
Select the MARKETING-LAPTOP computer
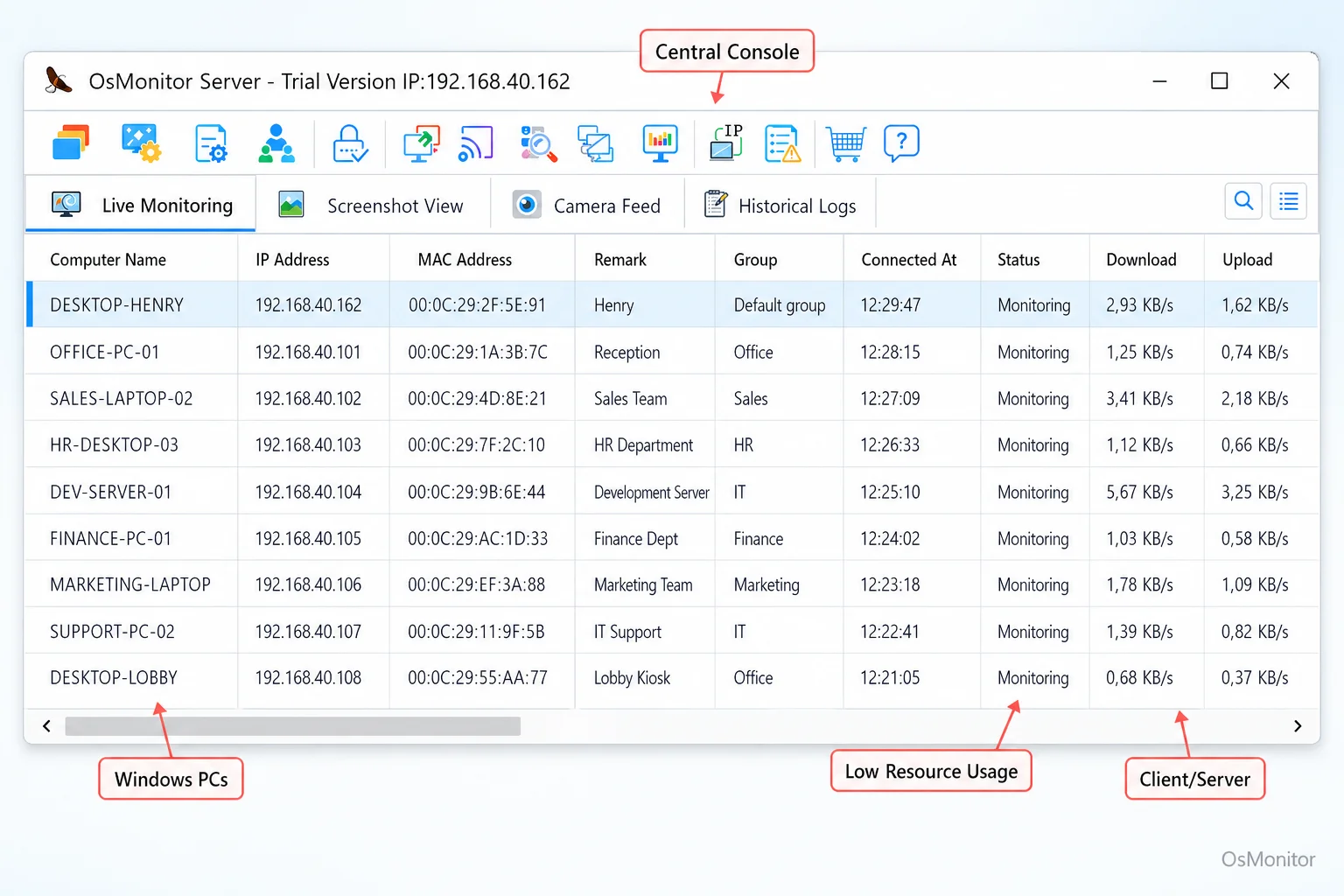pyautogui.click(x=130, y=584)
